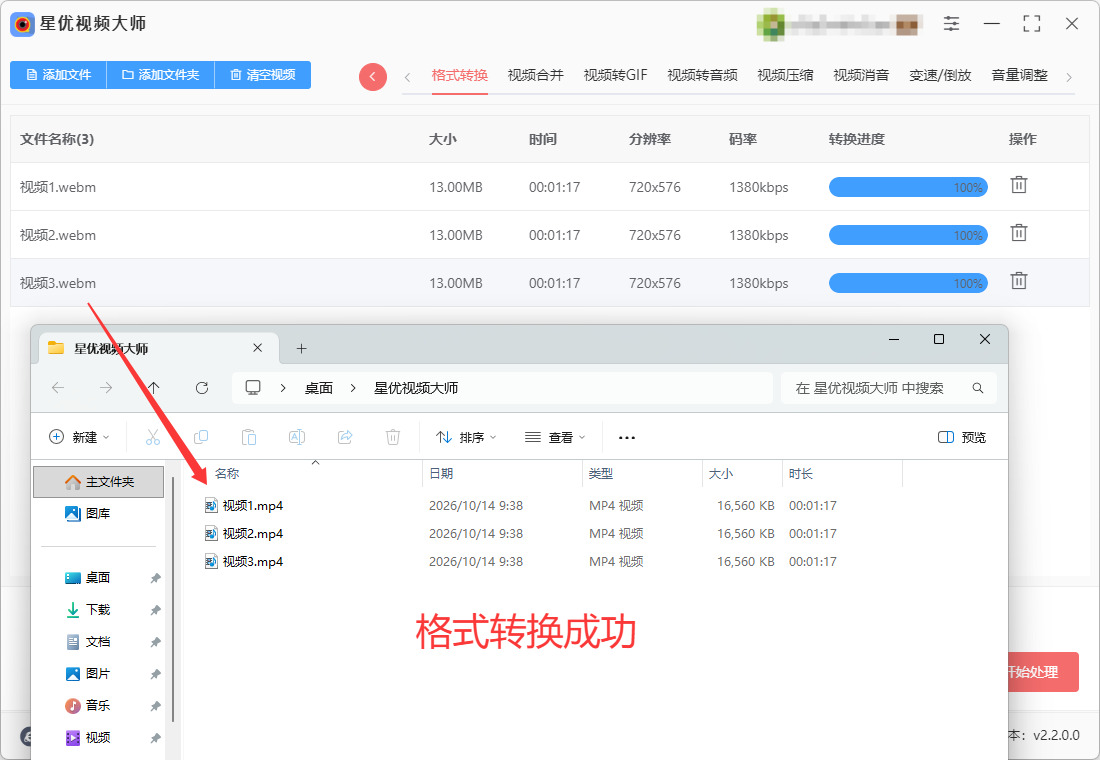Click the 清空视频 button

coord(262,75)
